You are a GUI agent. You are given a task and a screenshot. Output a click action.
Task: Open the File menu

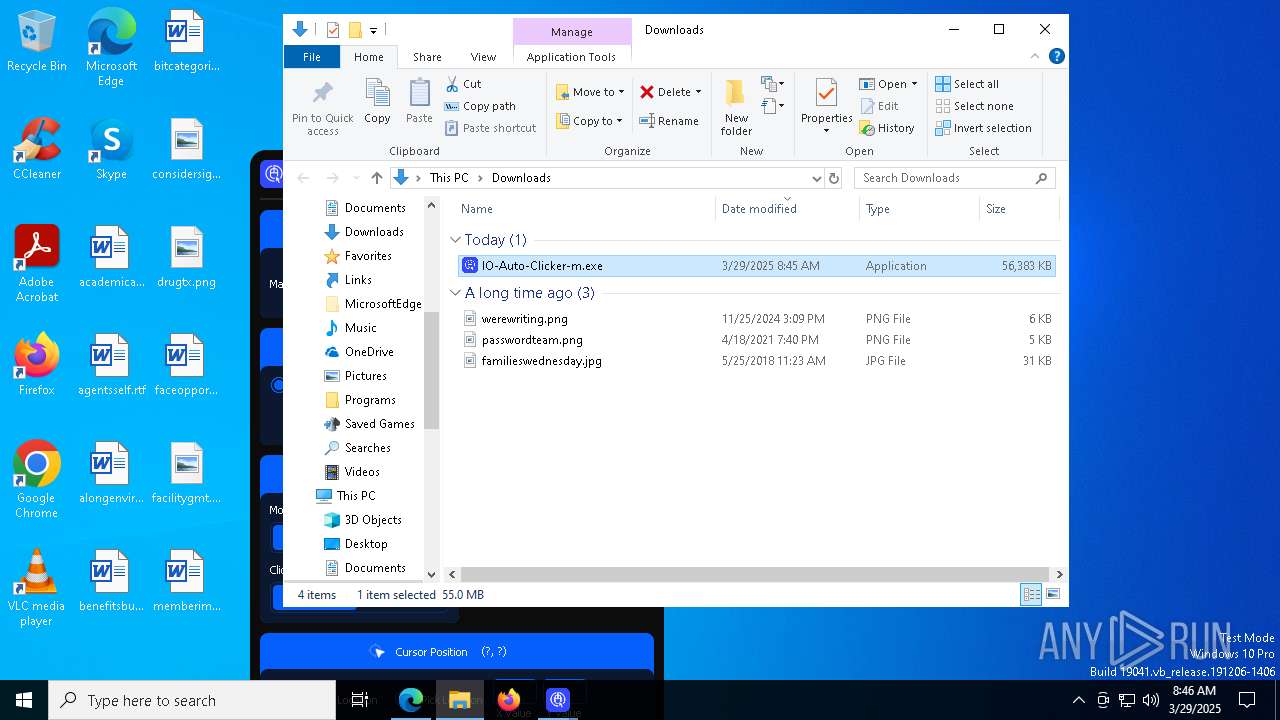312,57
